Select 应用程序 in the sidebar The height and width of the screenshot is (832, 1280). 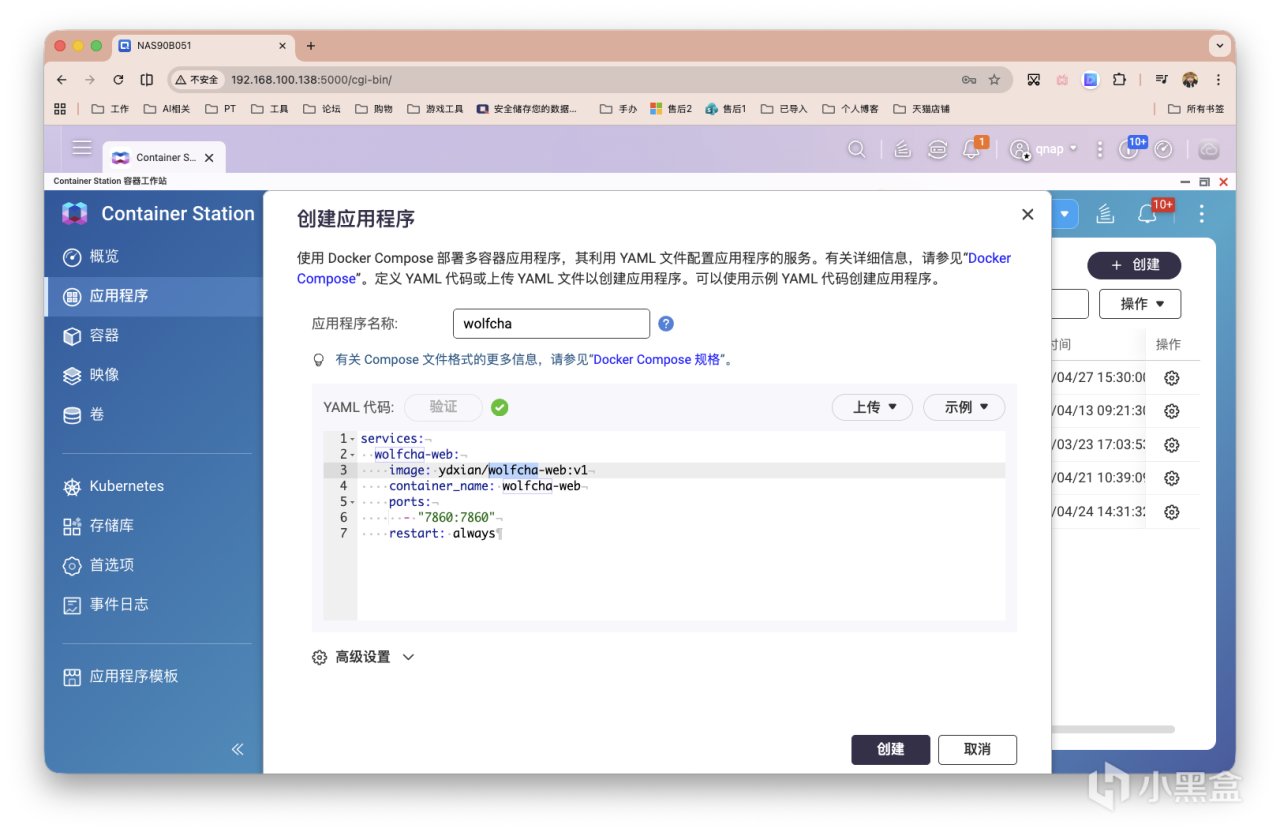point(152,296)
